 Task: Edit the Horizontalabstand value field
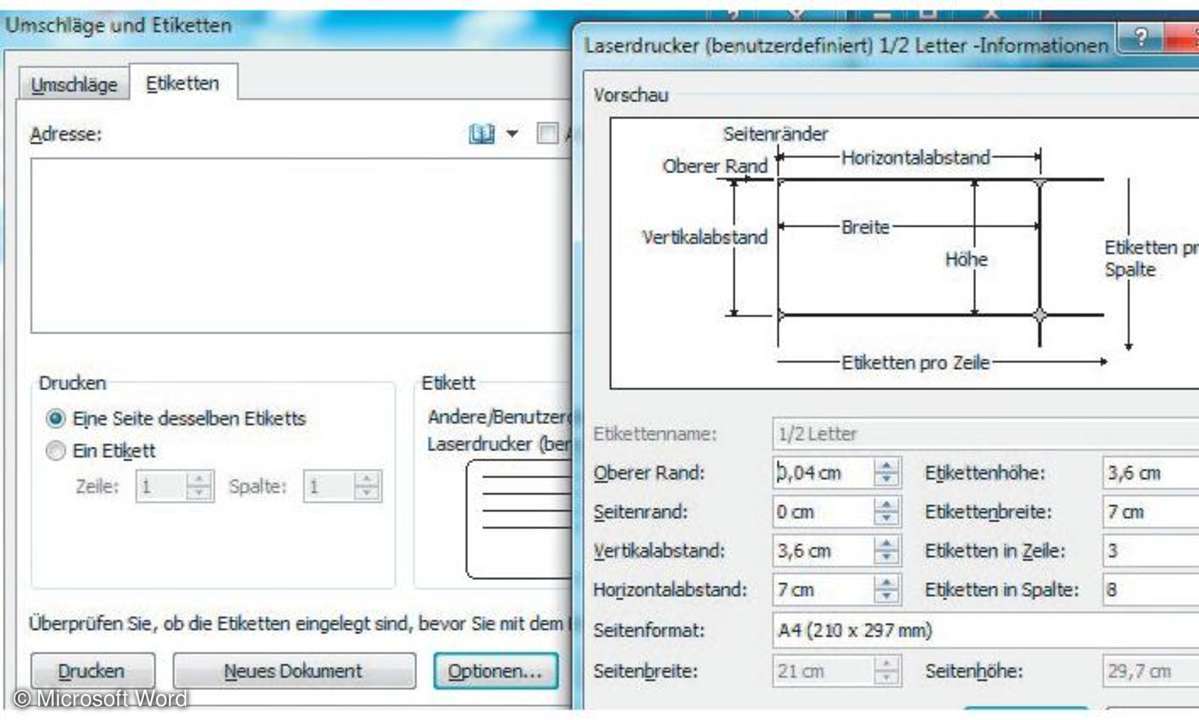[823, 590]
